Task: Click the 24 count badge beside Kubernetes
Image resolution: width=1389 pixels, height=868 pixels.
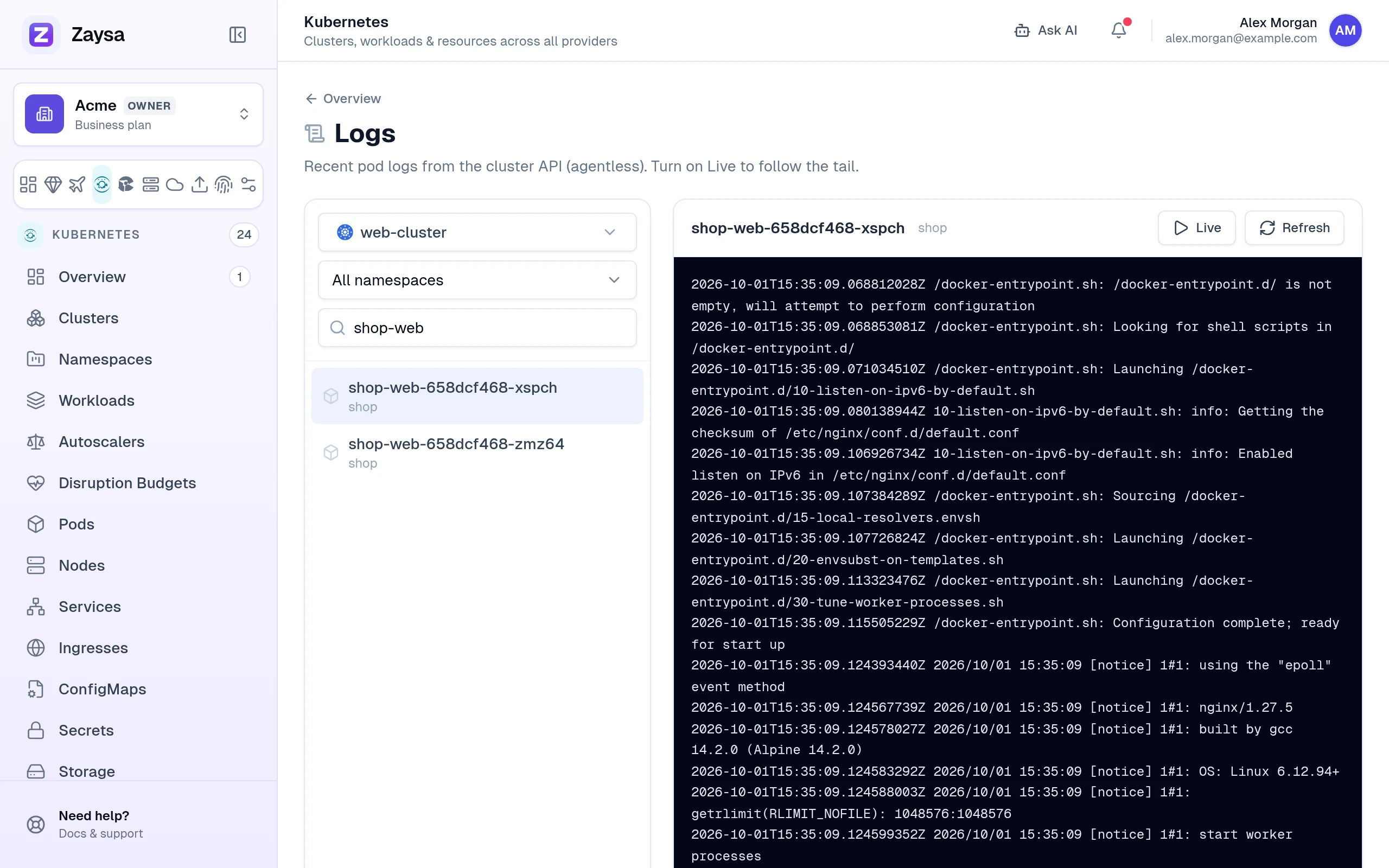Action: (x=244, y=235)
